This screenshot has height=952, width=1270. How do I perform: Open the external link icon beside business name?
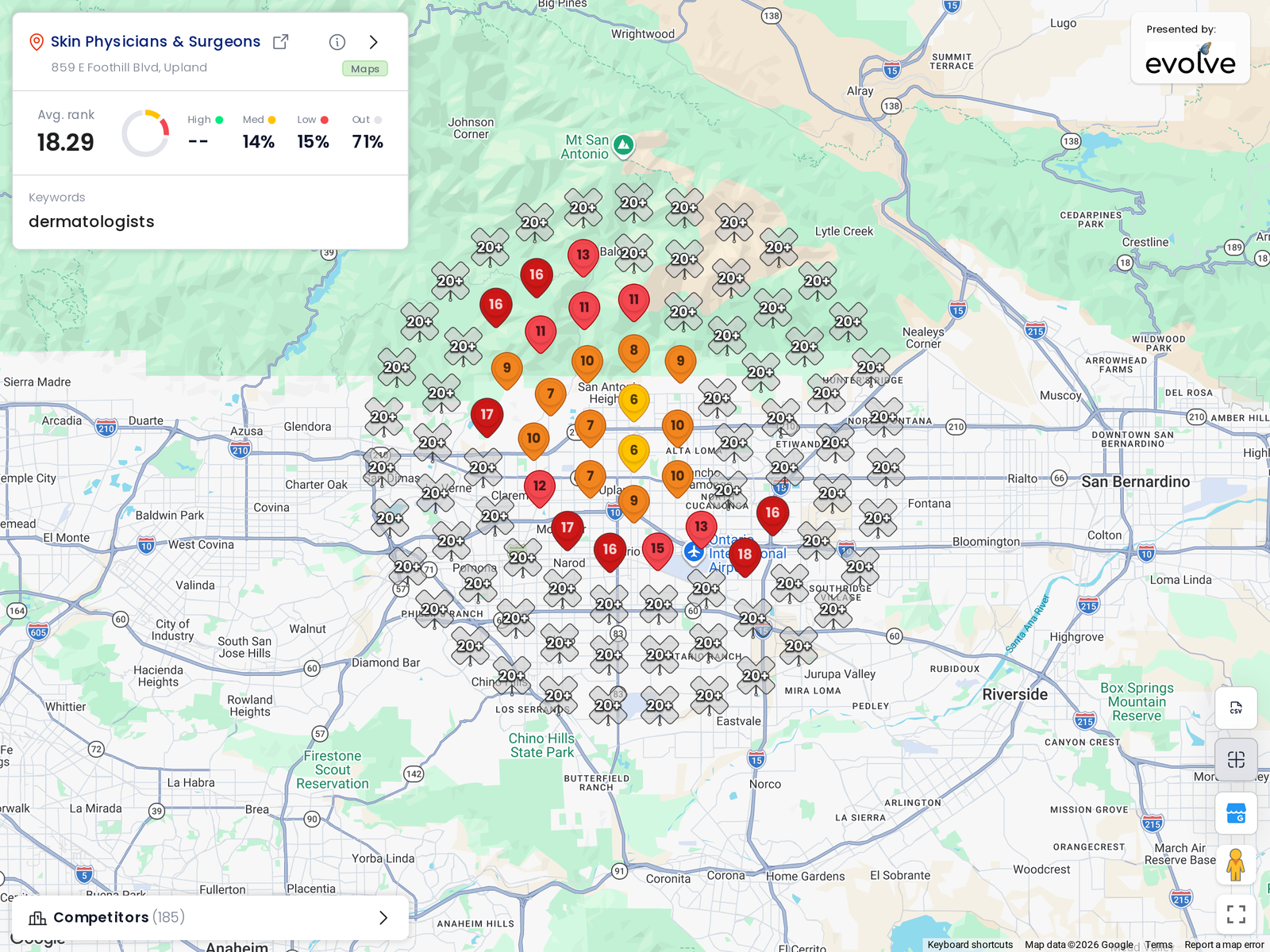click(x=280, y=42)
